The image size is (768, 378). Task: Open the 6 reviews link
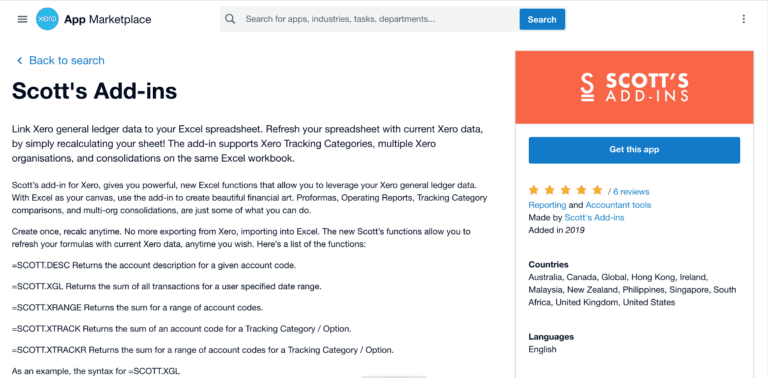pyautogui.click(x=631, y=192)
